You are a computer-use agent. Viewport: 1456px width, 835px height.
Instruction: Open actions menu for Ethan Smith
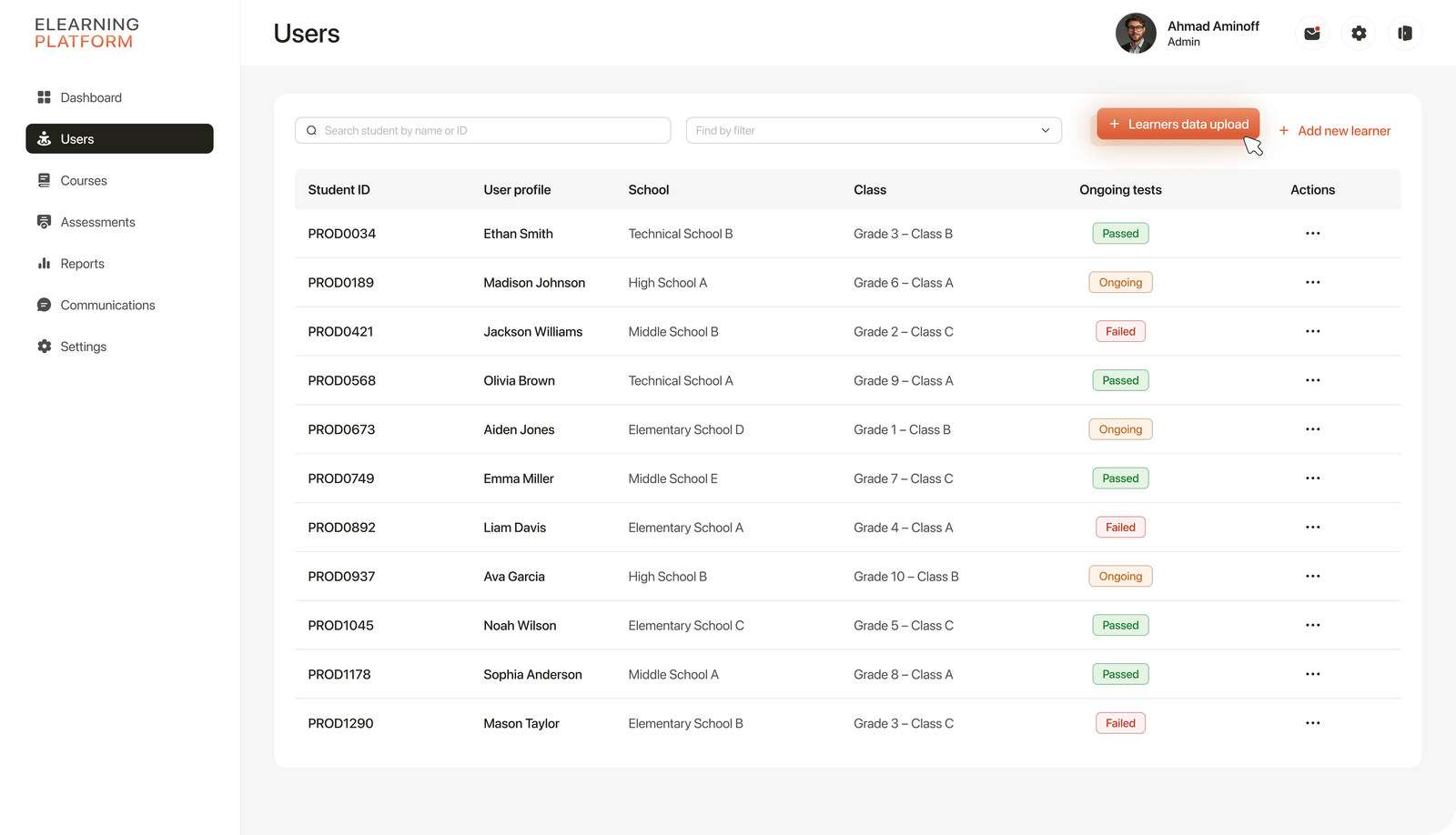[x=1312, y=234]
